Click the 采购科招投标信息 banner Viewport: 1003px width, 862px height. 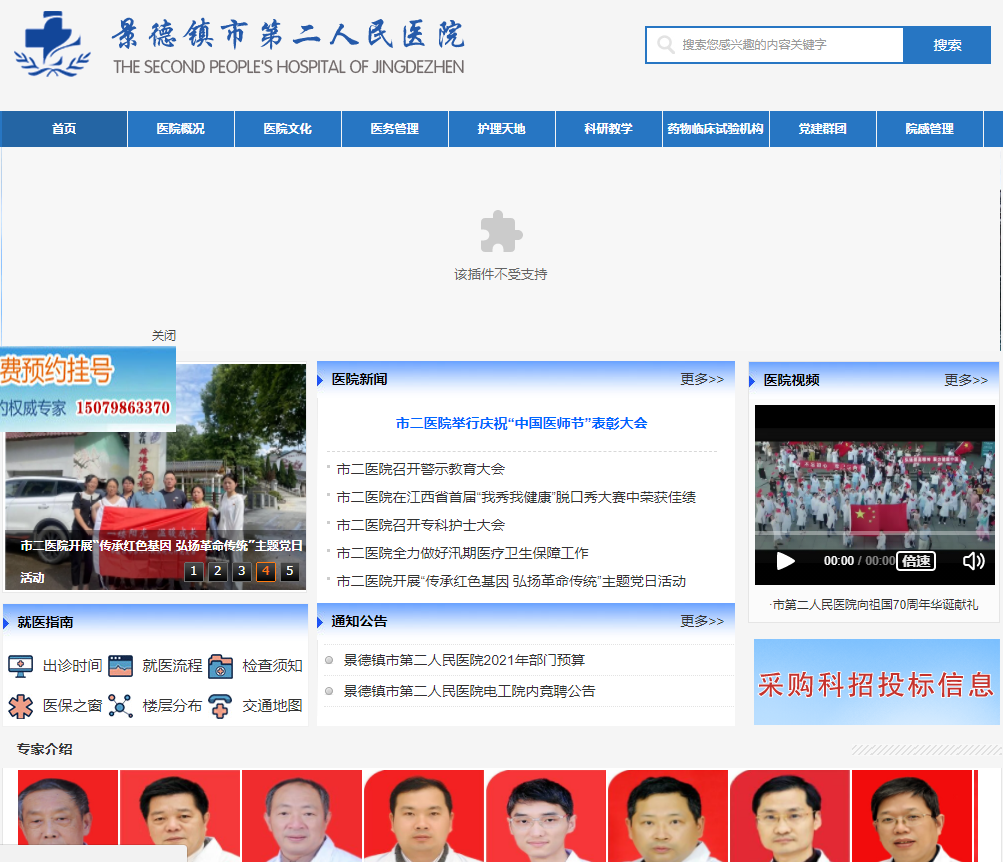pos(876,682)
